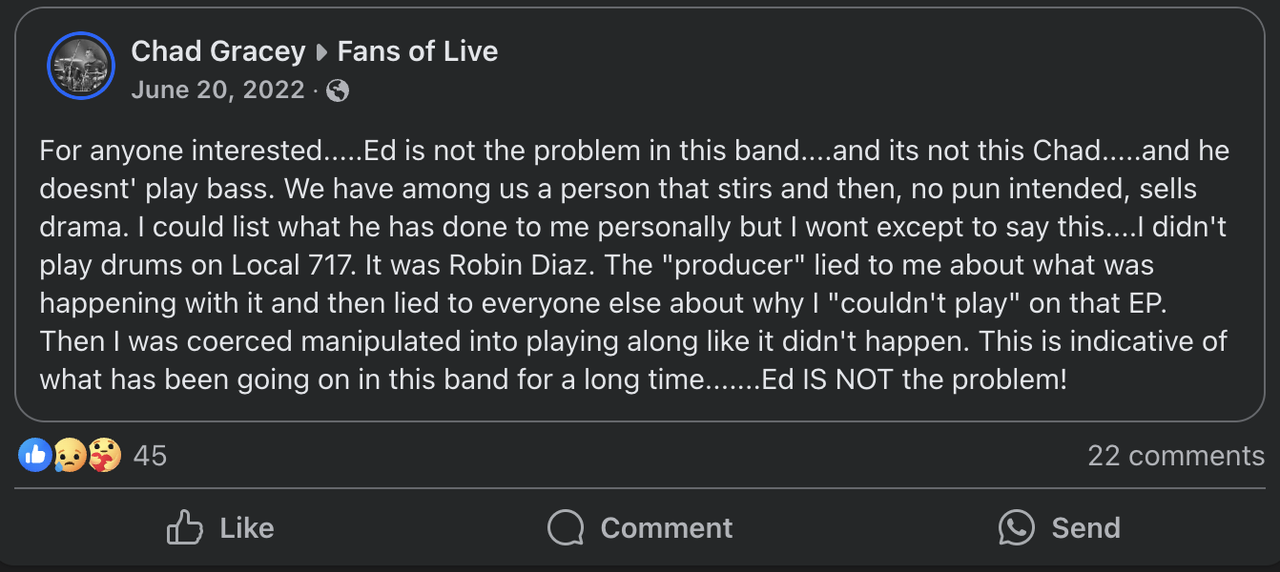Click the globe public-audience icon

click(338, 91)
